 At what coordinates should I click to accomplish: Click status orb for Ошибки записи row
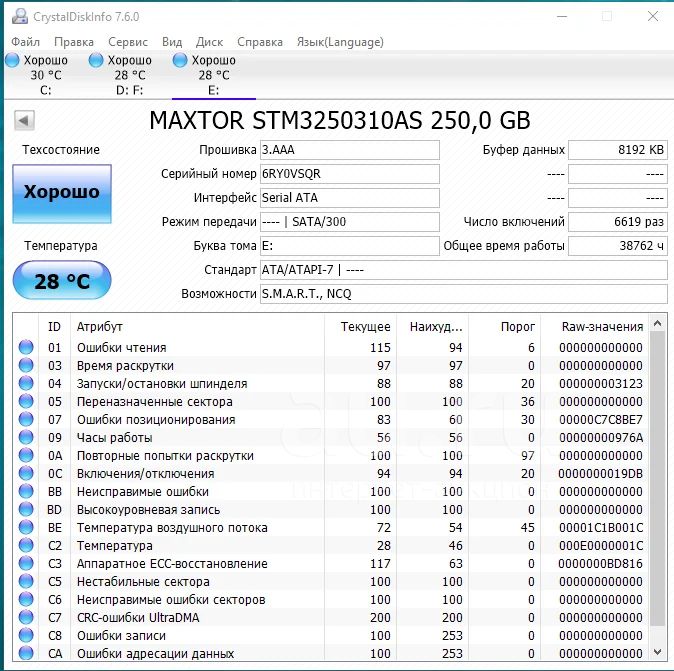tap(26, 636)
